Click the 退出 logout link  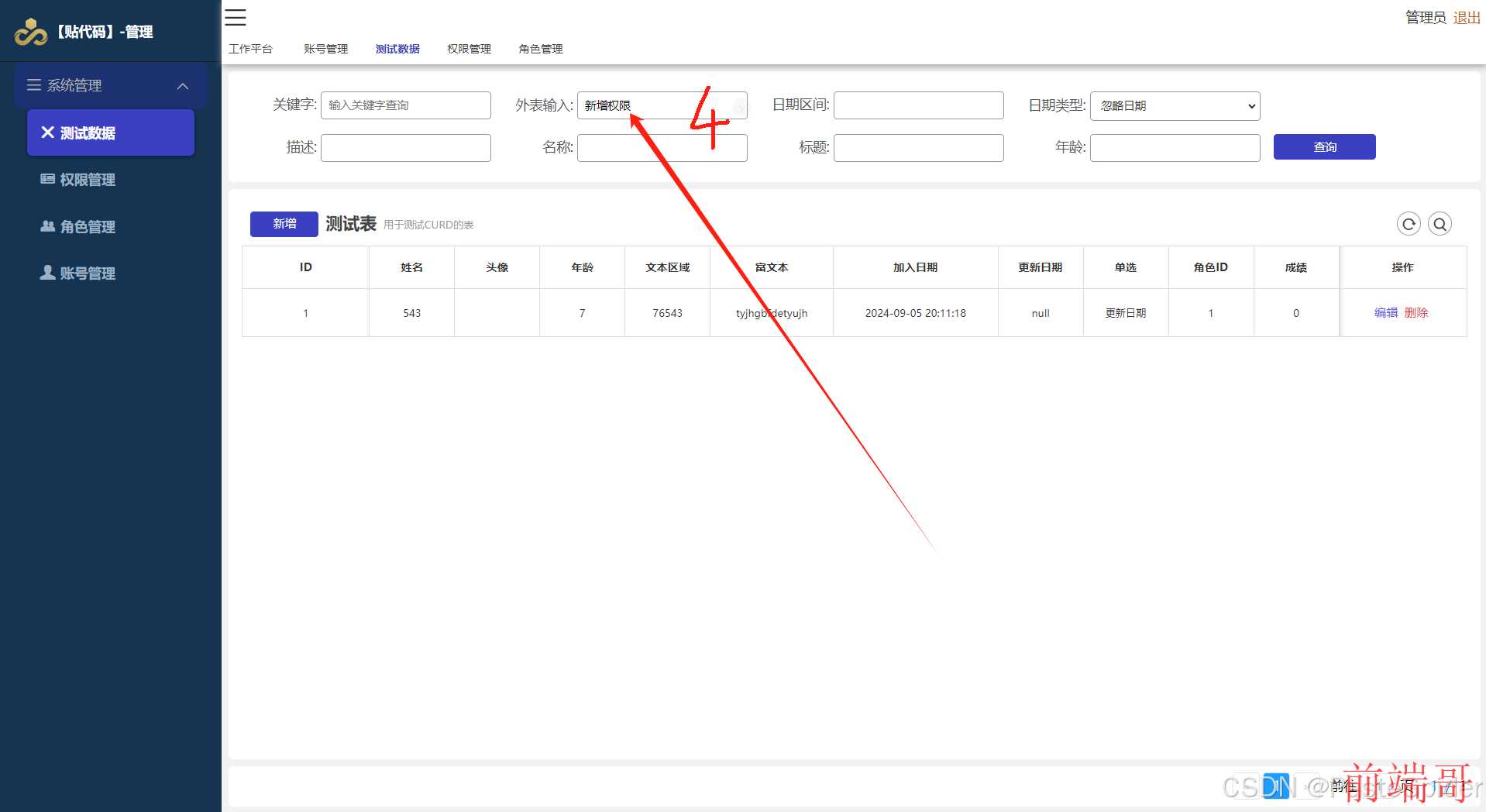coord(1466,17)
